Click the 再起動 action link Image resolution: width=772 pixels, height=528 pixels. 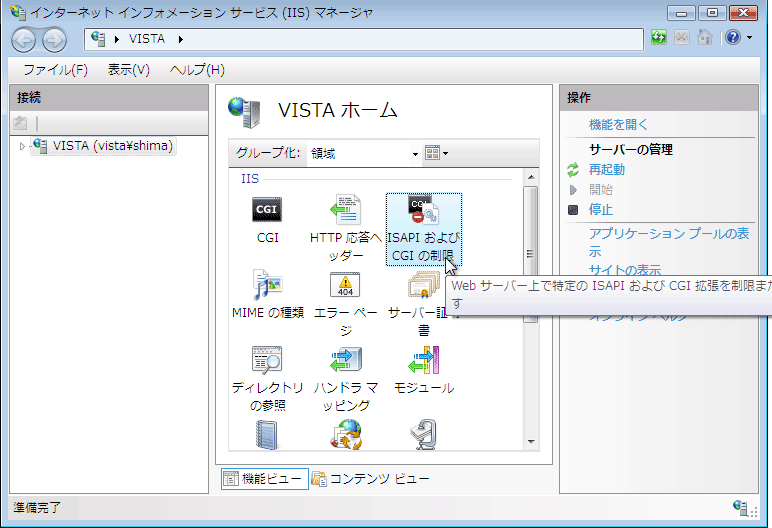(607, 170)
